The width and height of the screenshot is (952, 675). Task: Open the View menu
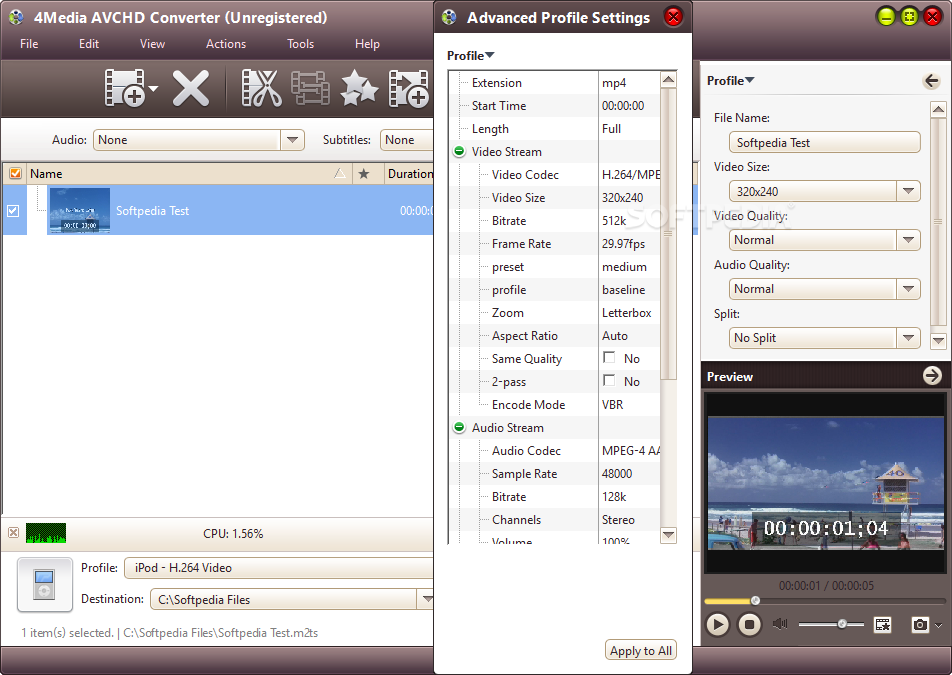click(x=152, y=44)
